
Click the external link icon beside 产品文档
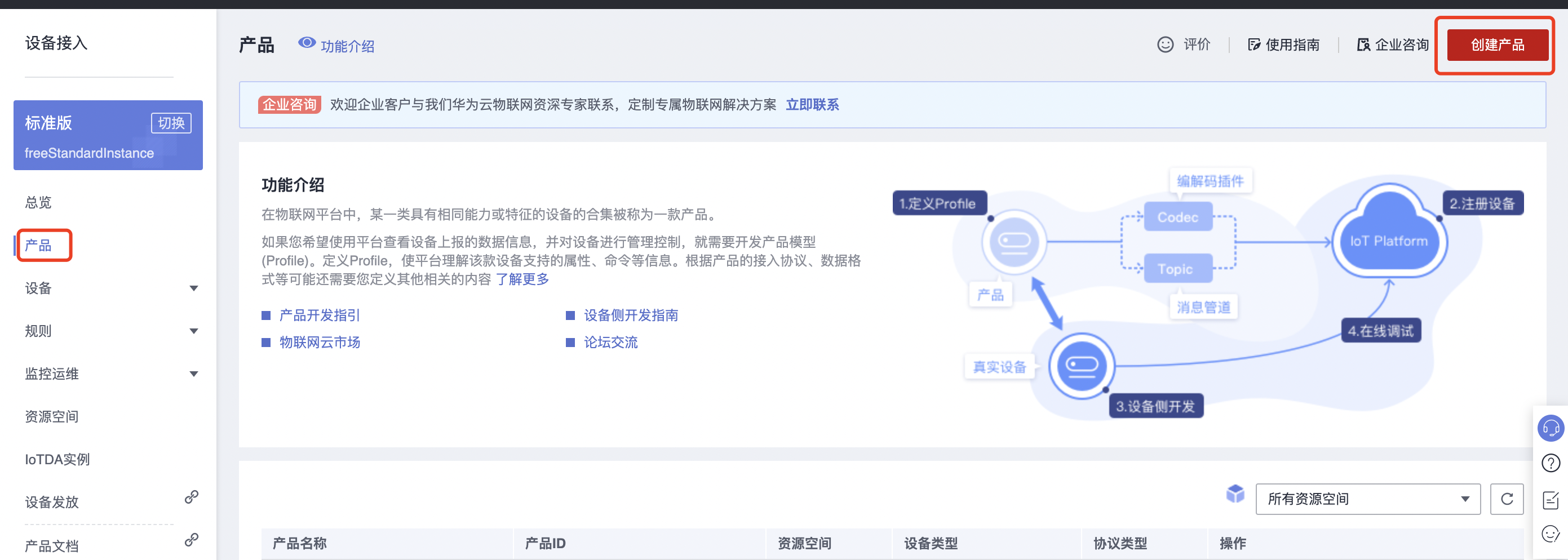click(192, 538)
